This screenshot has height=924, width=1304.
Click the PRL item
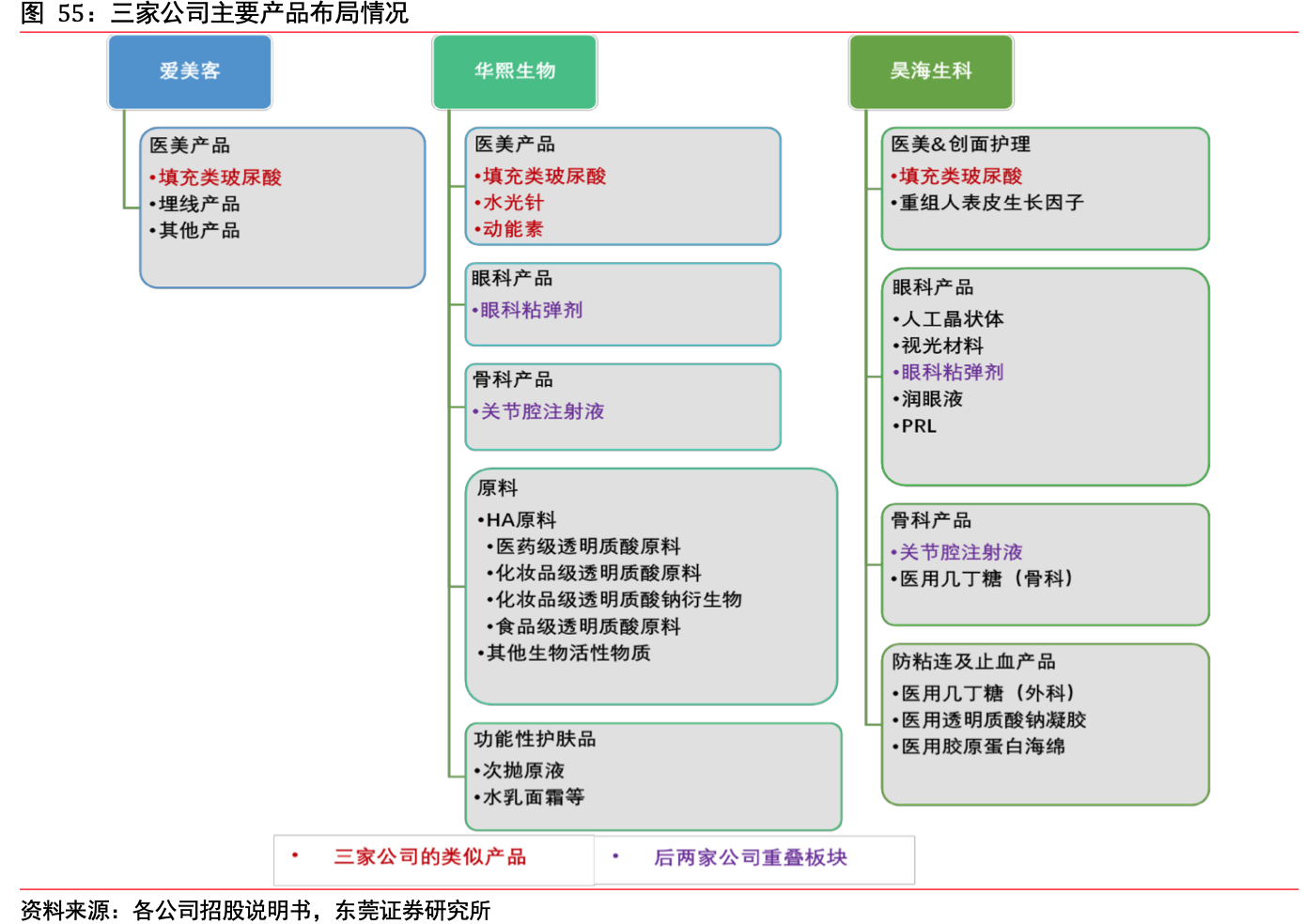click(918, 425)
